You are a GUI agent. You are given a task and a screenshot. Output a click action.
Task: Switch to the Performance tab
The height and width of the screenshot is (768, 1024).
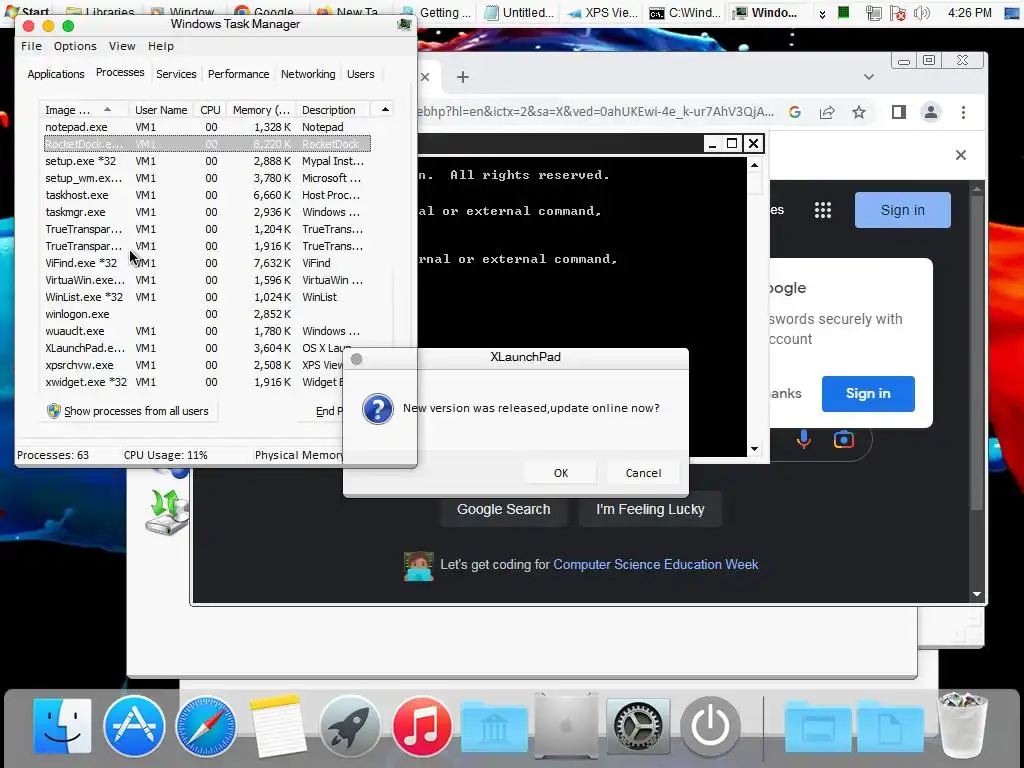[x=238, y=74]
